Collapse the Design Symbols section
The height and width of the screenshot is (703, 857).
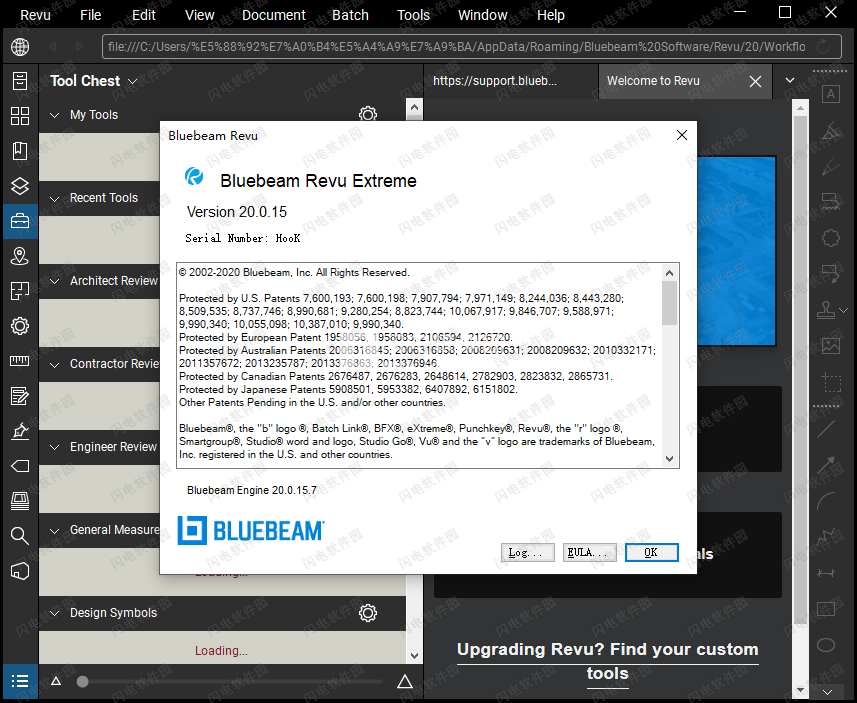click(54, 614)
